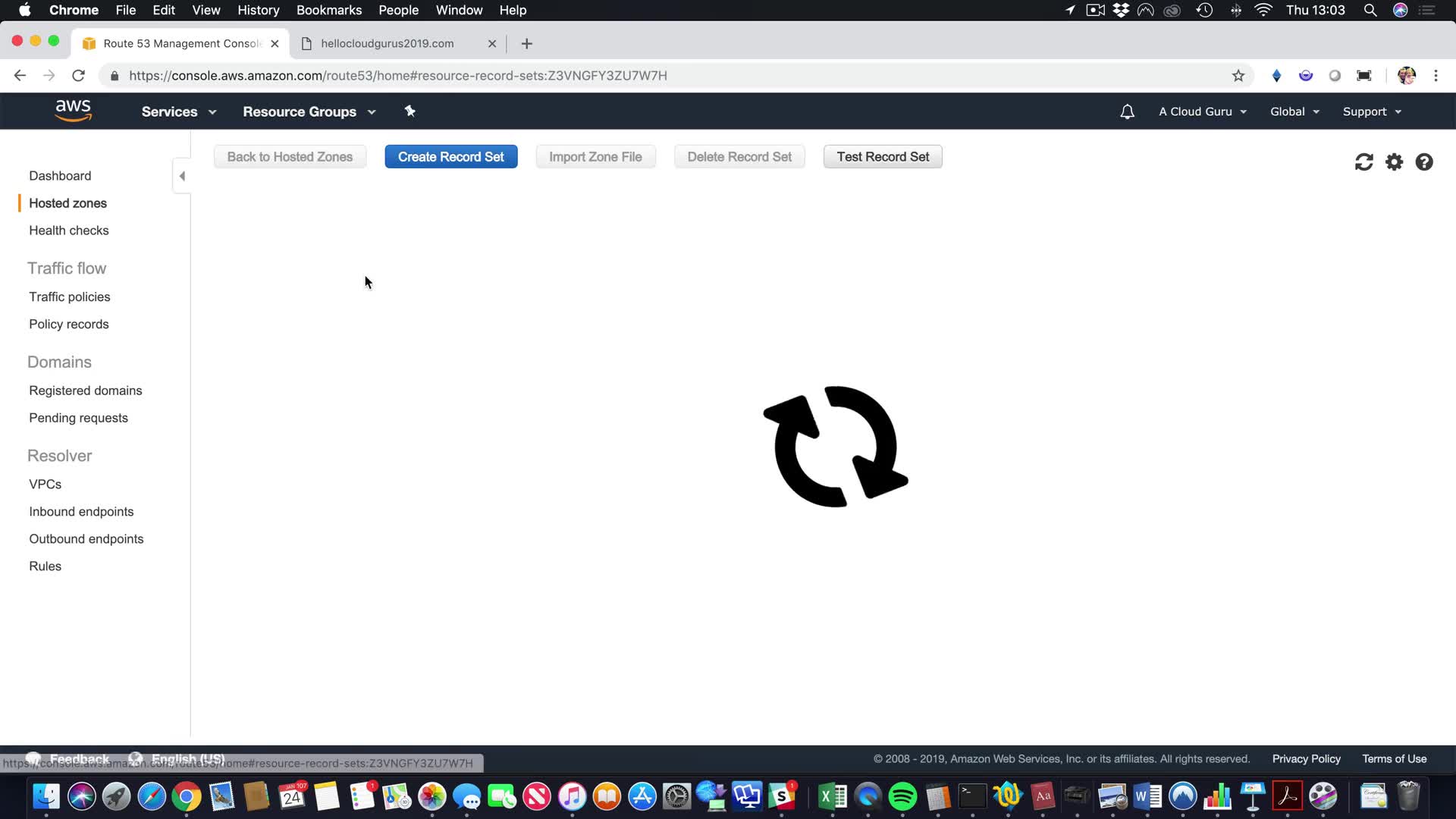The height and width of the screenshot is (819, 1456).
Task: Open Health checks in the sidebar
Action: coord(69,231)
